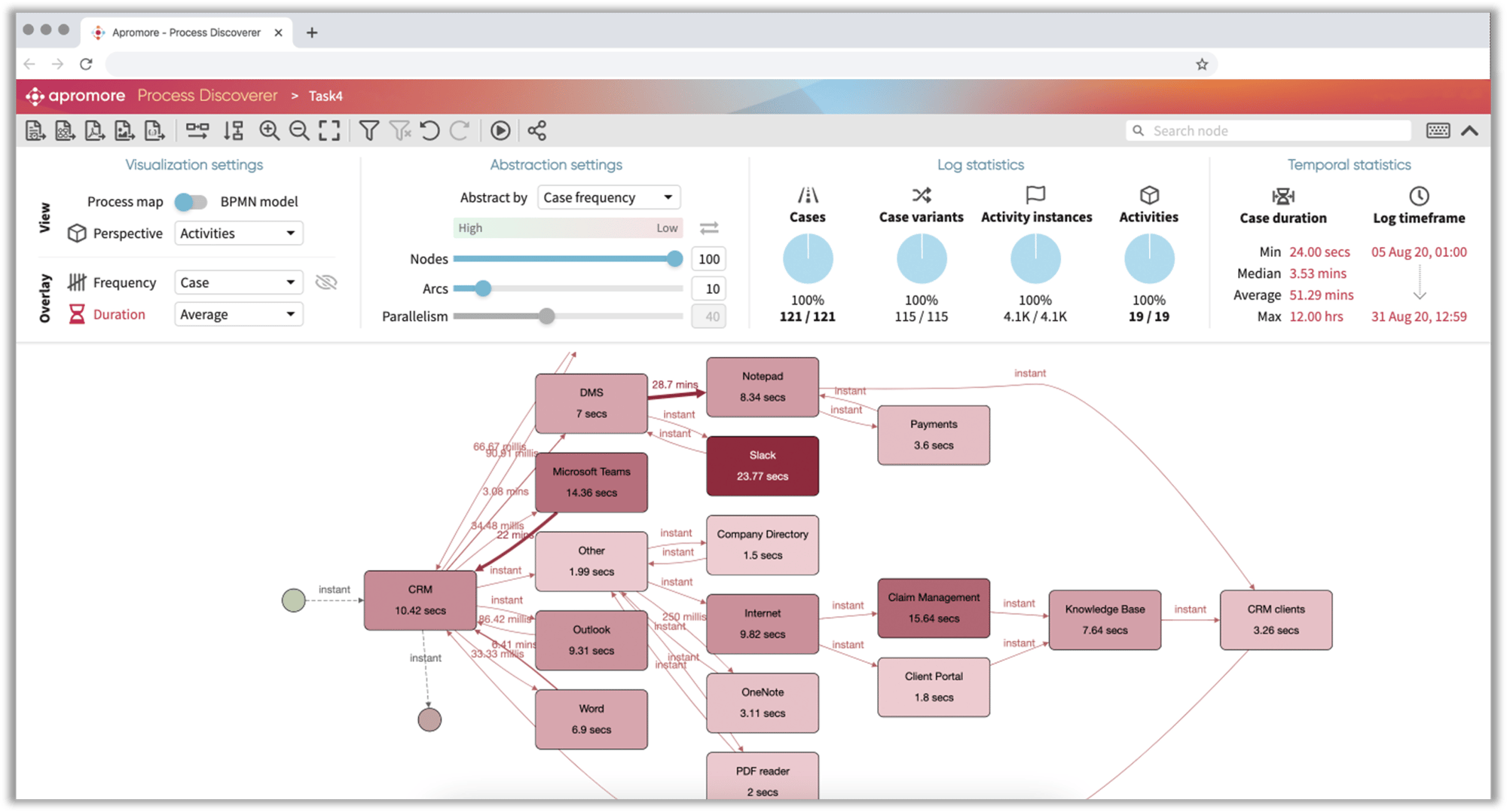Click the Case duration icon

1283,197
